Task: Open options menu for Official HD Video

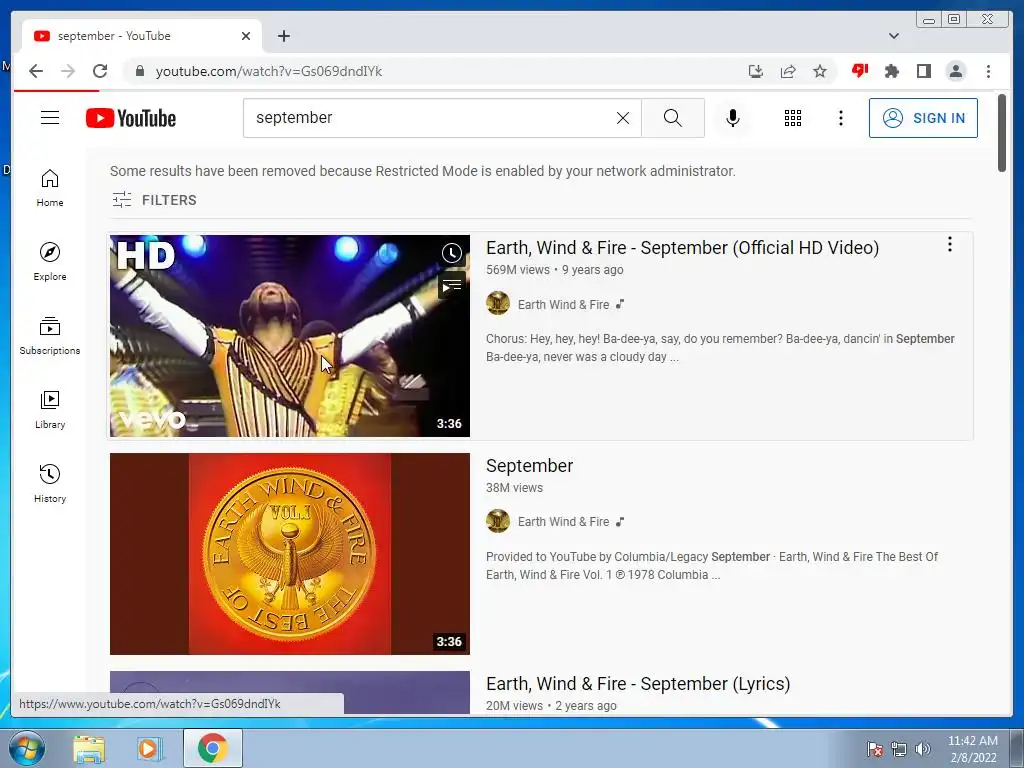Action: click(950, 244)
